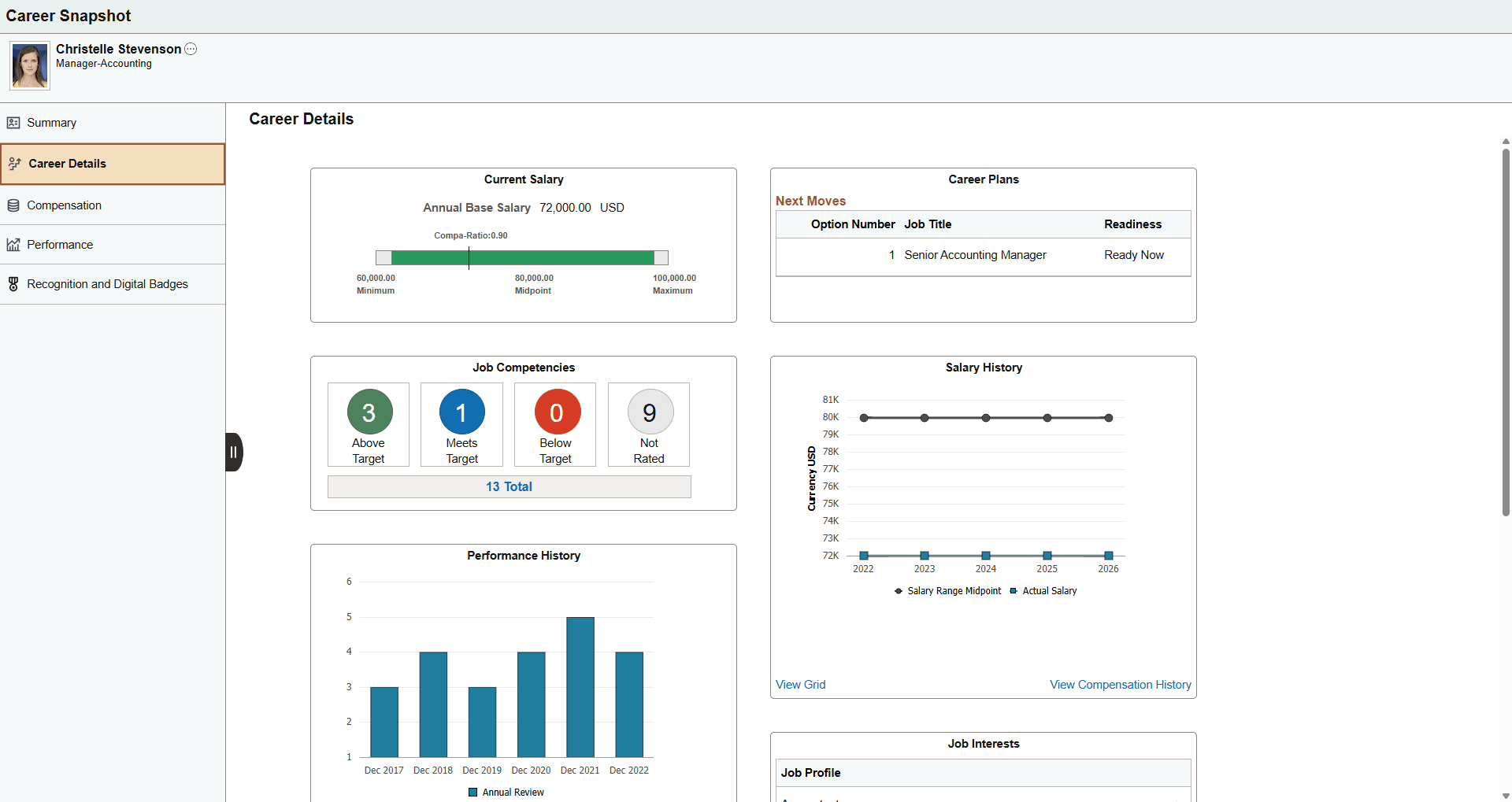Click the View Grid link

[x=801, y=685]
